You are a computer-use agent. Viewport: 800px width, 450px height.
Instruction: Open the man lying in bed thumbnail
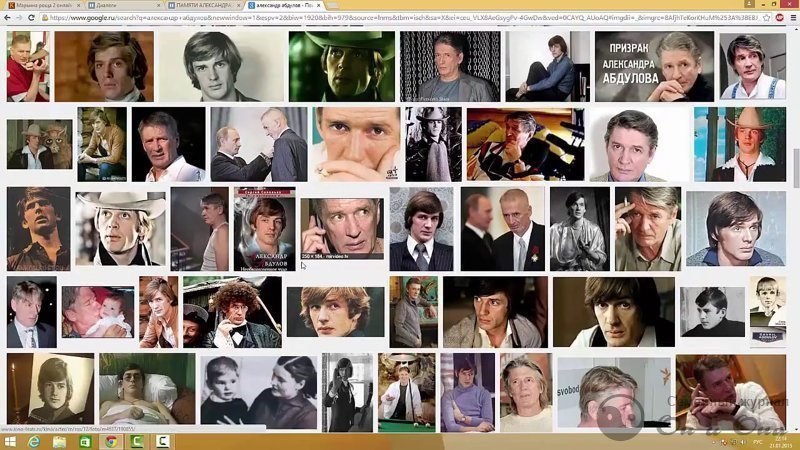pyautogui.click(x=147, y=389)
